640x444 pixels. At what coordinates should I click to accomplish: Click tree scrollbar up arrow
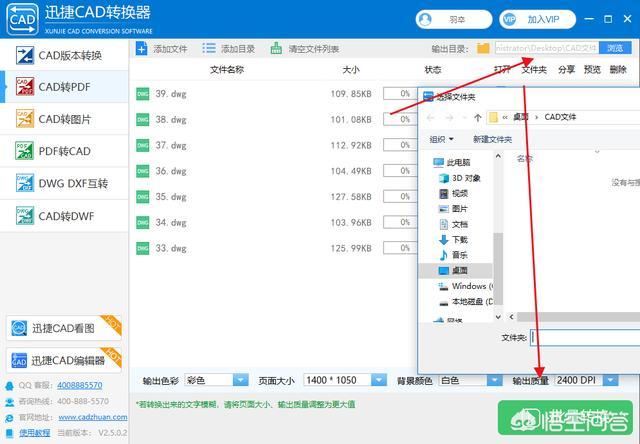pos(498,156)
